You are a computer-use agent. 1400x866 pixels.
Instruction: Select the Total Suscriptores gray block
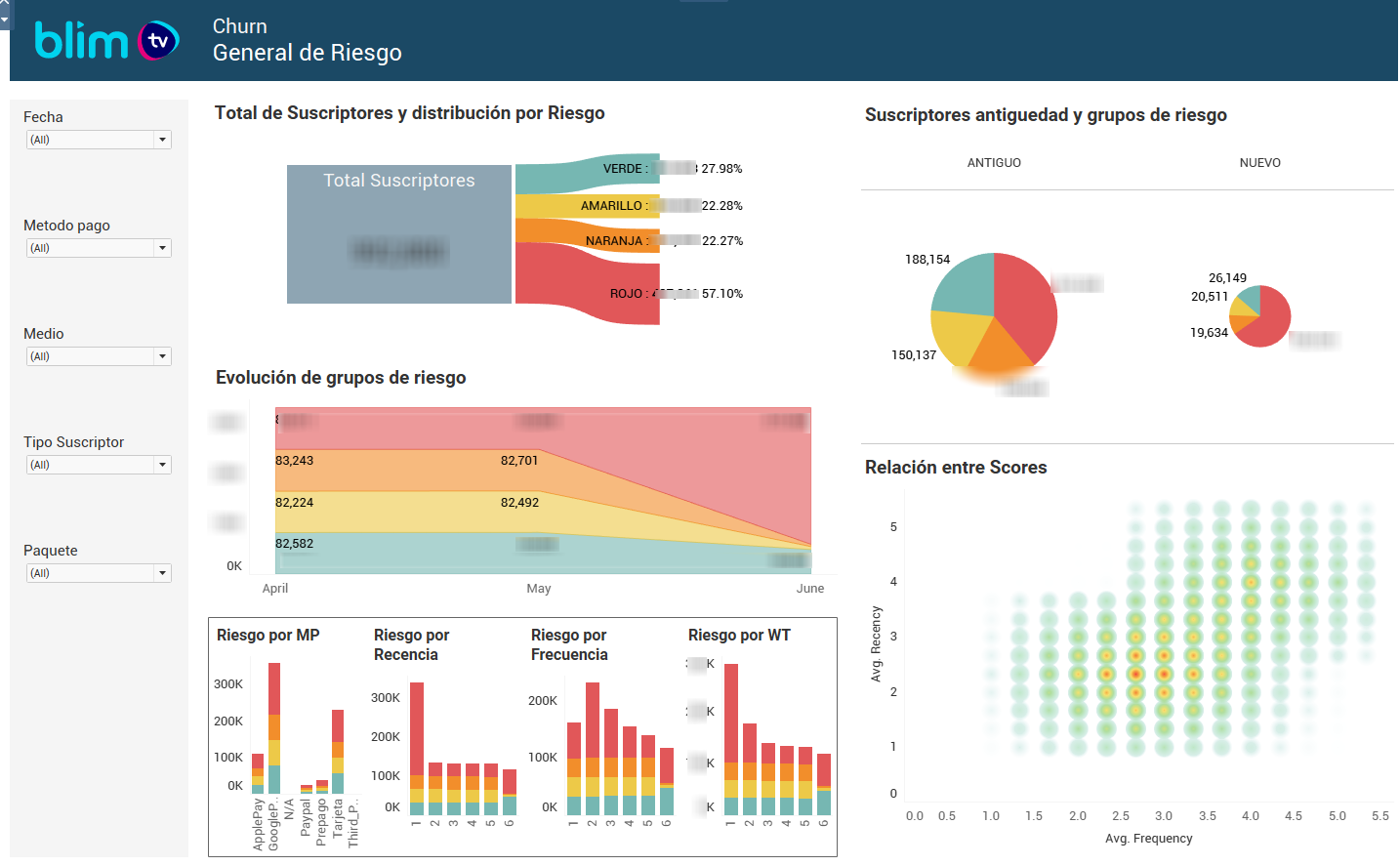tap(398, 234)
